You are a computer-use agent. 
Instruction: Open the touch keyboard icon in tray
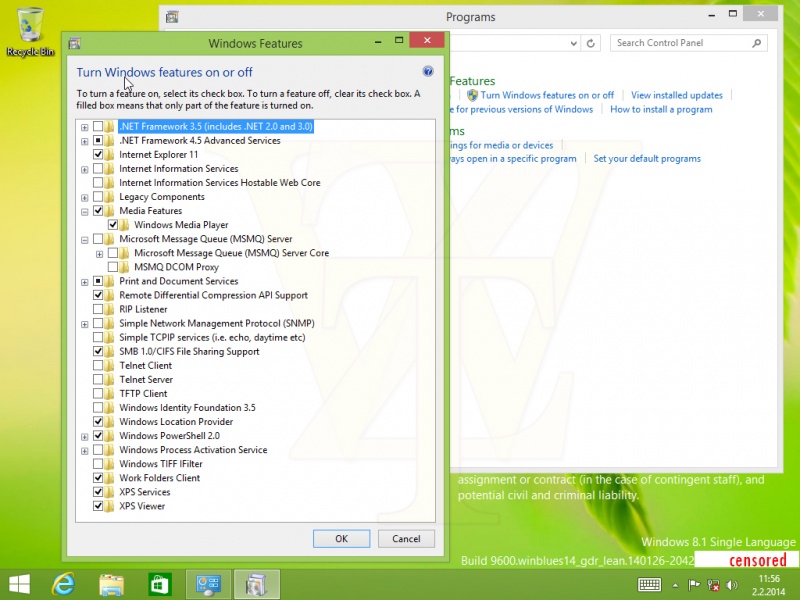649,585
